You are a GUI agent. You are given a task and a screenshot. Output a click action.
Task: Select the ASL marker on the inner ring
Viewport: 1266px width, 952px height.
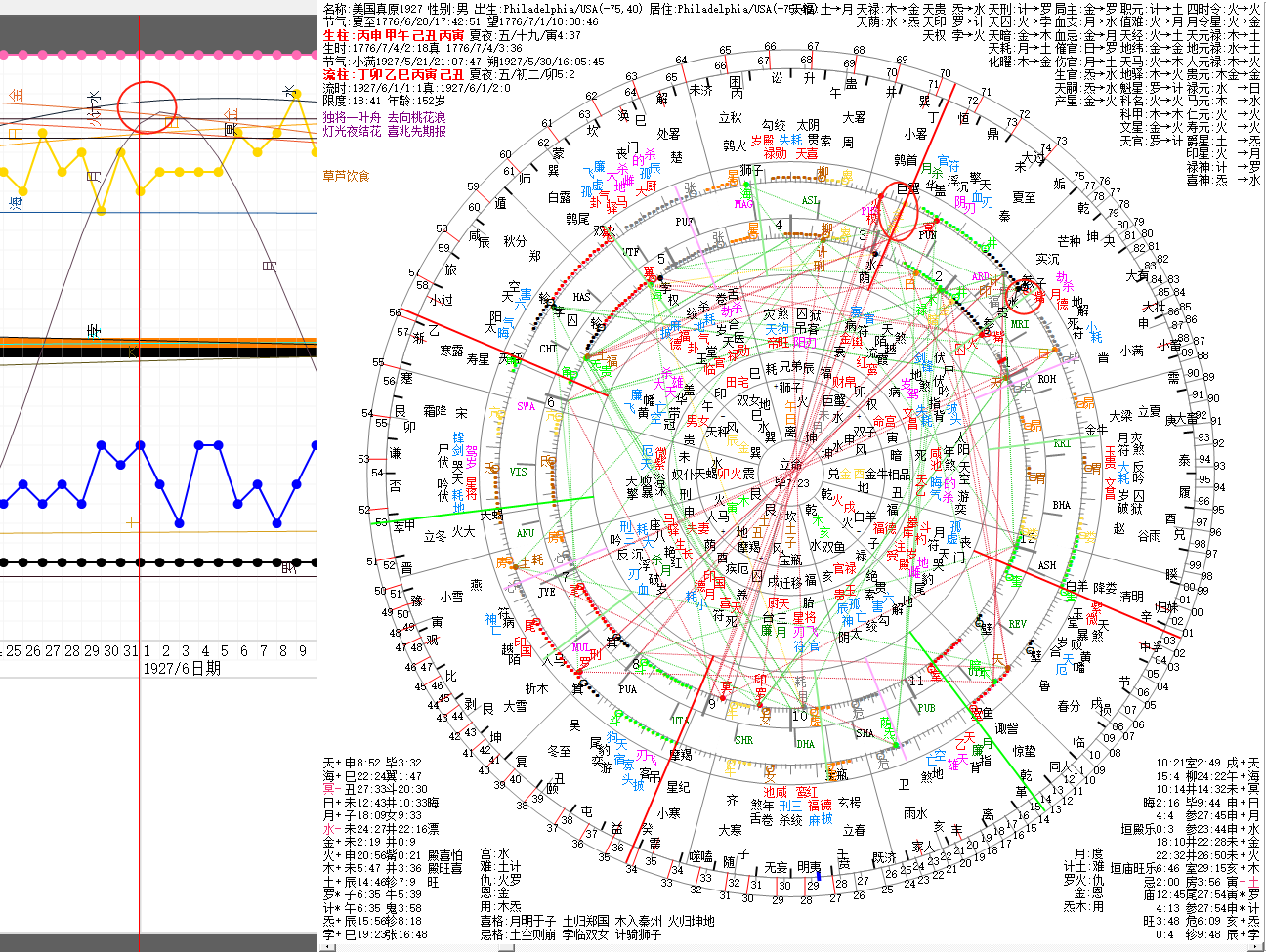[x=810, y=200]
